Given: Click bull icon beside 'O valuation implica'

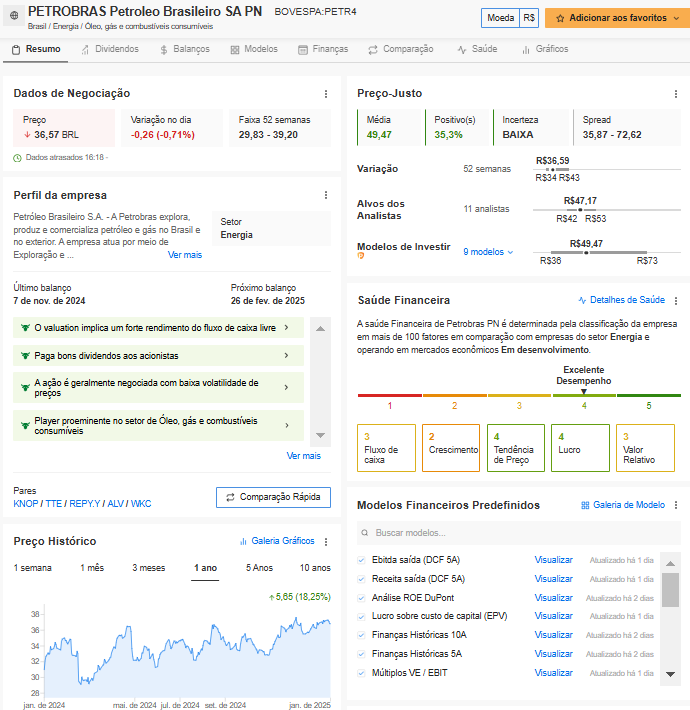Looking at the screenshot, I should tap(25, 328).
